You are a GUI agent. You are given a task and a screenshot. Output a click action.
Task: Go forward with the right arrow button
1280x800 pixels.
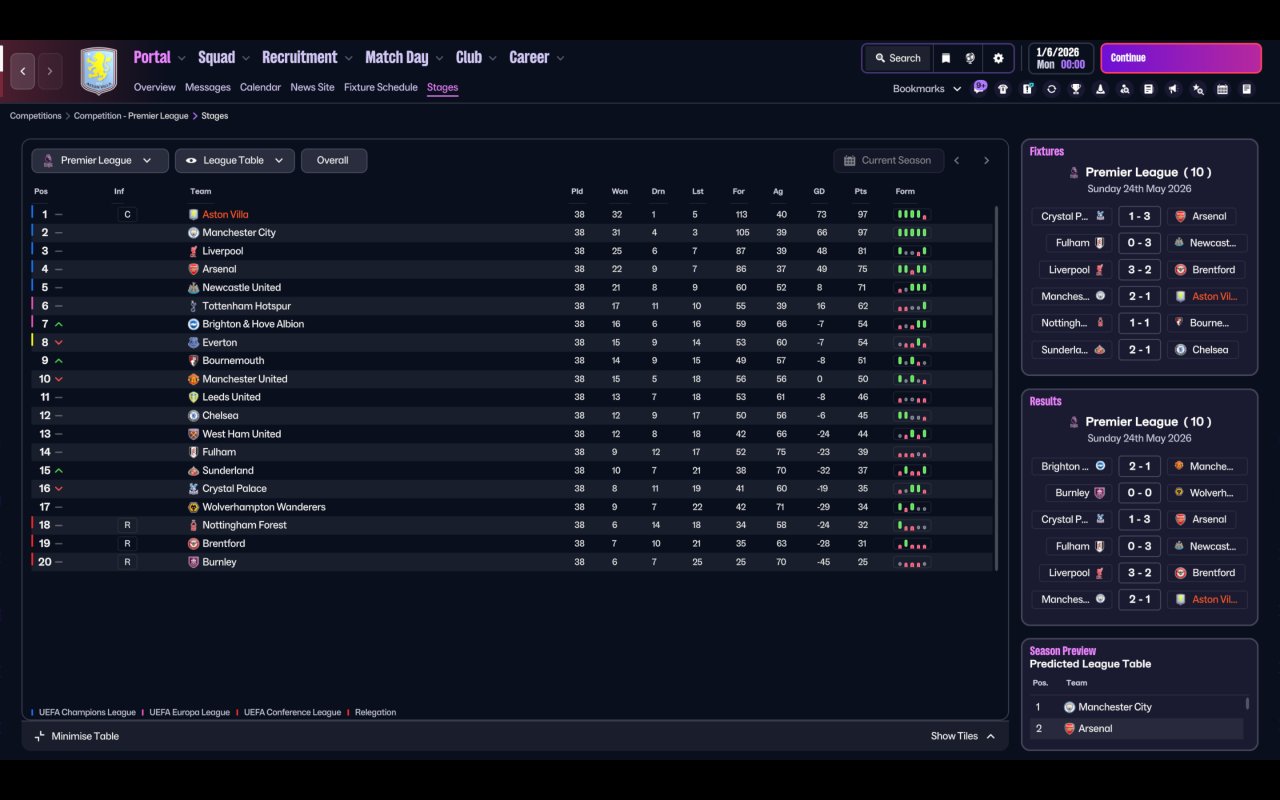click(50, 71)
